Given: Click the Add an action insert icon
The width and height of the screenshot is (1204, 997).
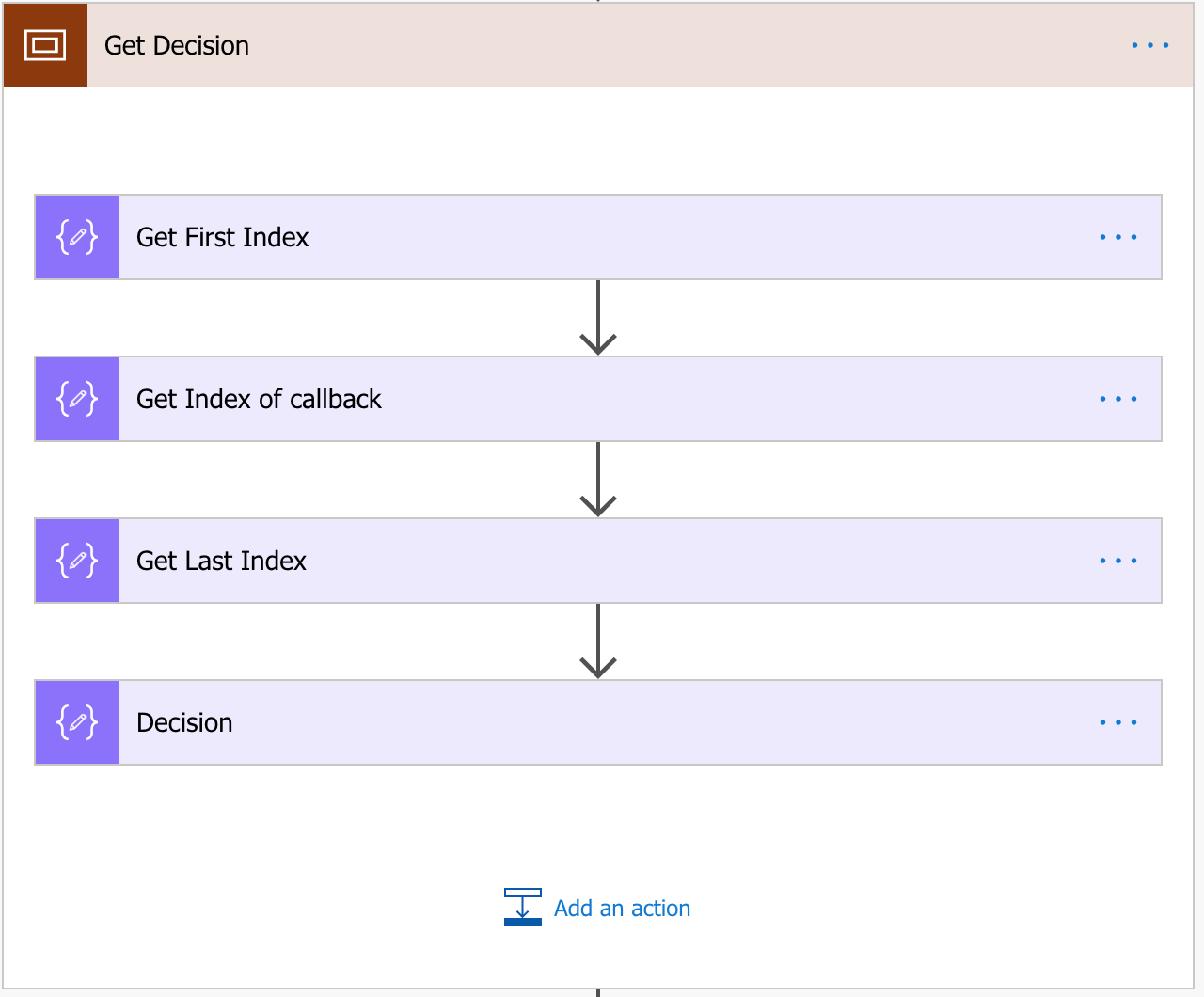Looking at the screenshot, I should 523,907.
